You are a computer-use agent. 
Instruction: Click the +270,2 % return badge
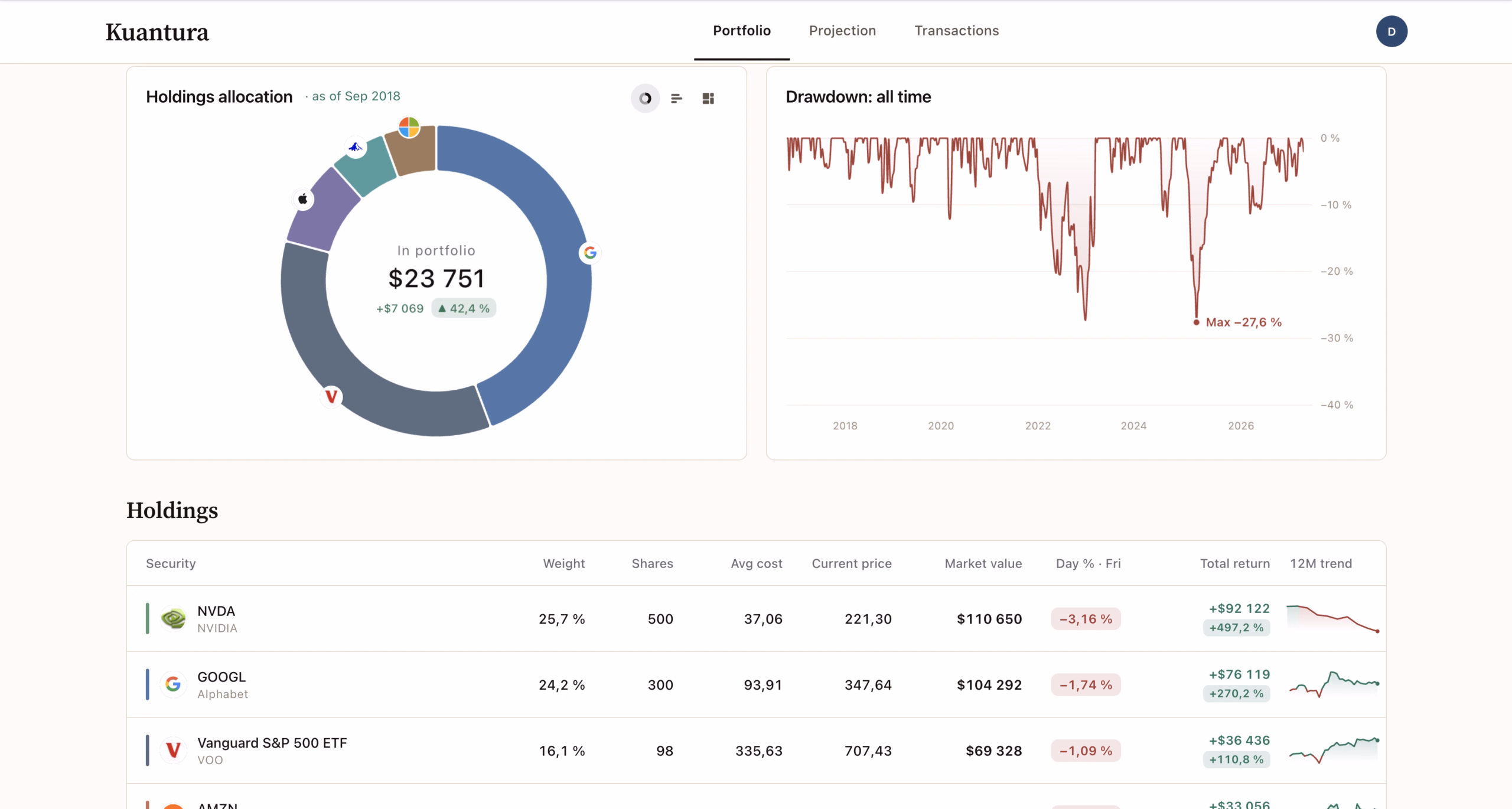pyautogui.click(x=1236, y=693)
